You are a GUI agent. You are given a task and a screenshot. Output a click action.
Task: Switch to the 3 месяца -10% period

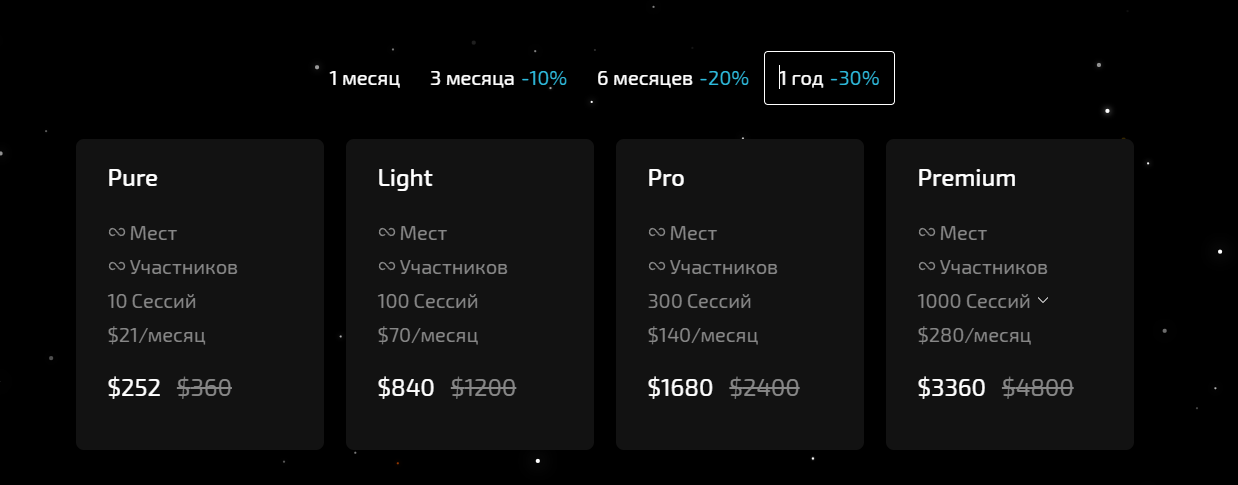pos(498,78)
